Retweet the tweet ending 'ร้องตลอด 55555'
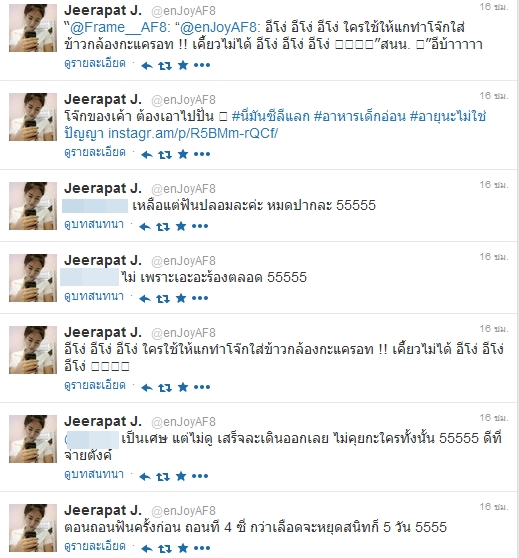 click(163, 298)
